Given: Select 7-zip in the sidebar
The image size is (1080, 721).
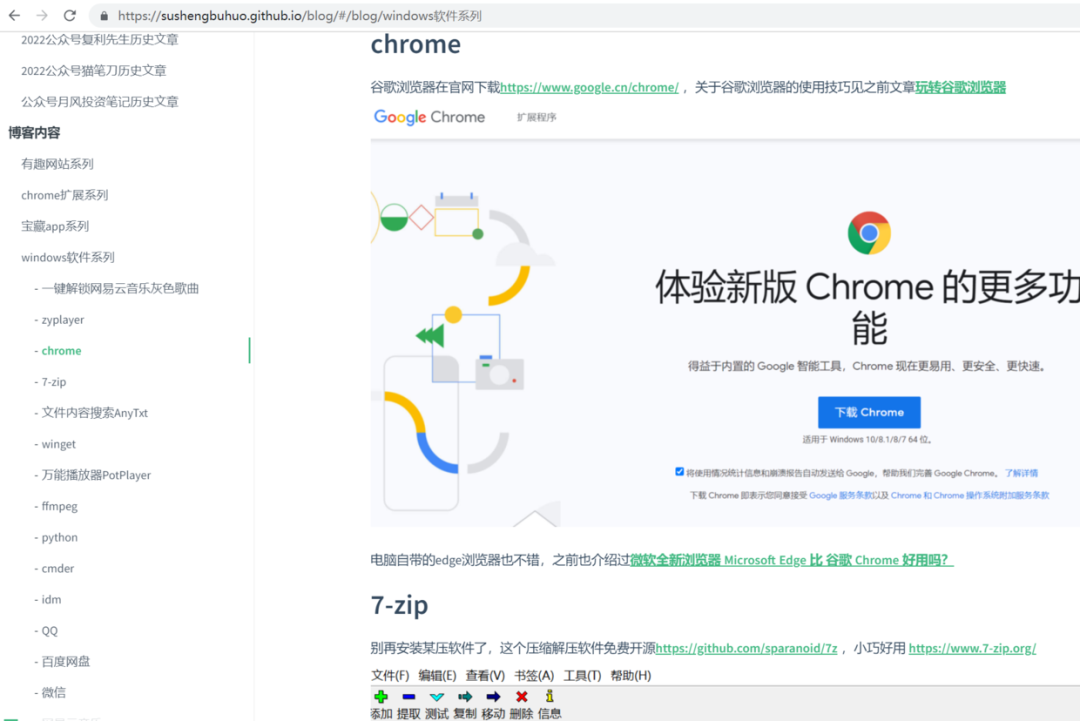Looking at the screenshot, I should (54, 382).
